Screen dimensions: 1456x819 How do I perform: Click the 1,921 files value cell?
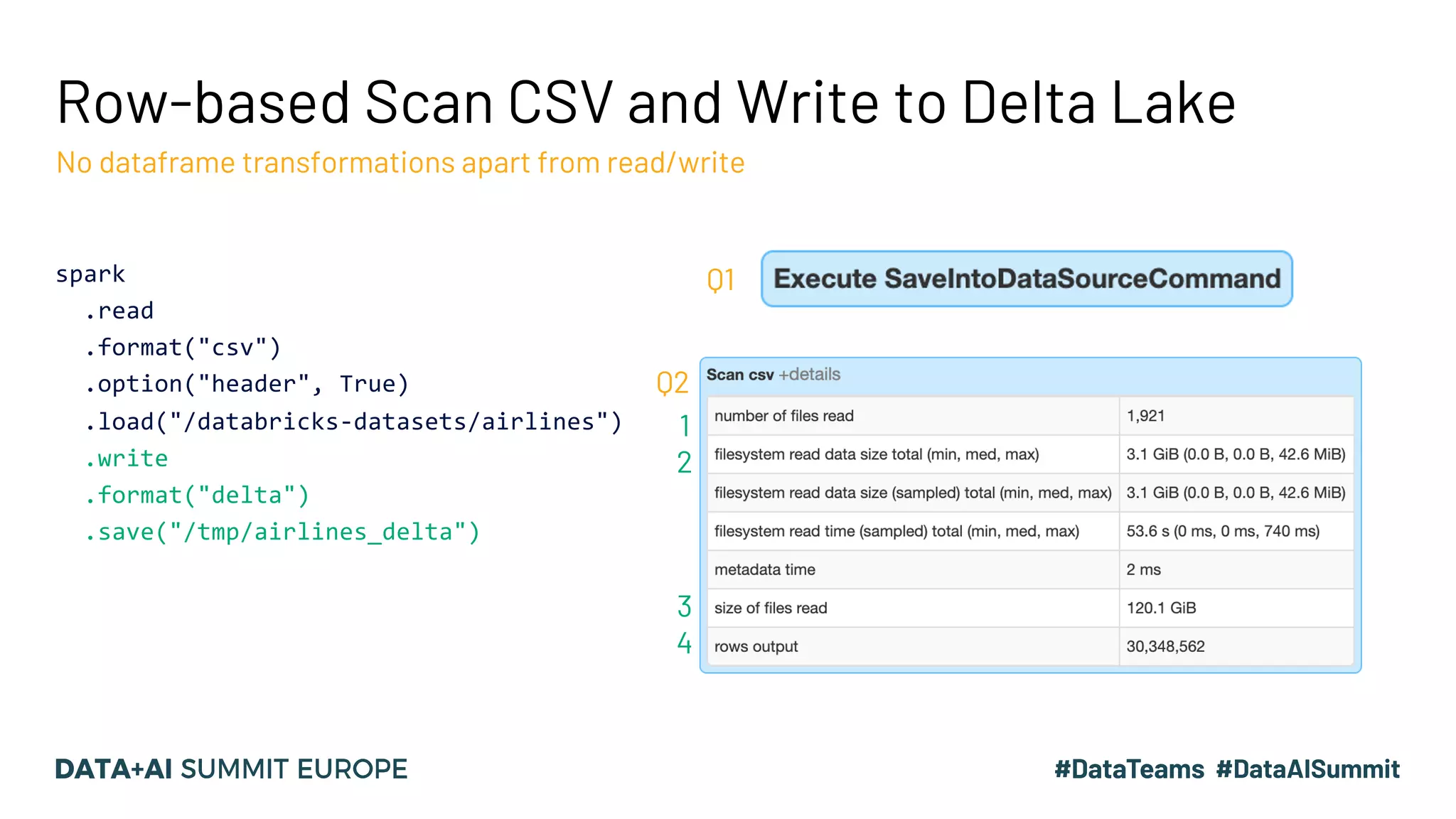tap(1145, 416)
